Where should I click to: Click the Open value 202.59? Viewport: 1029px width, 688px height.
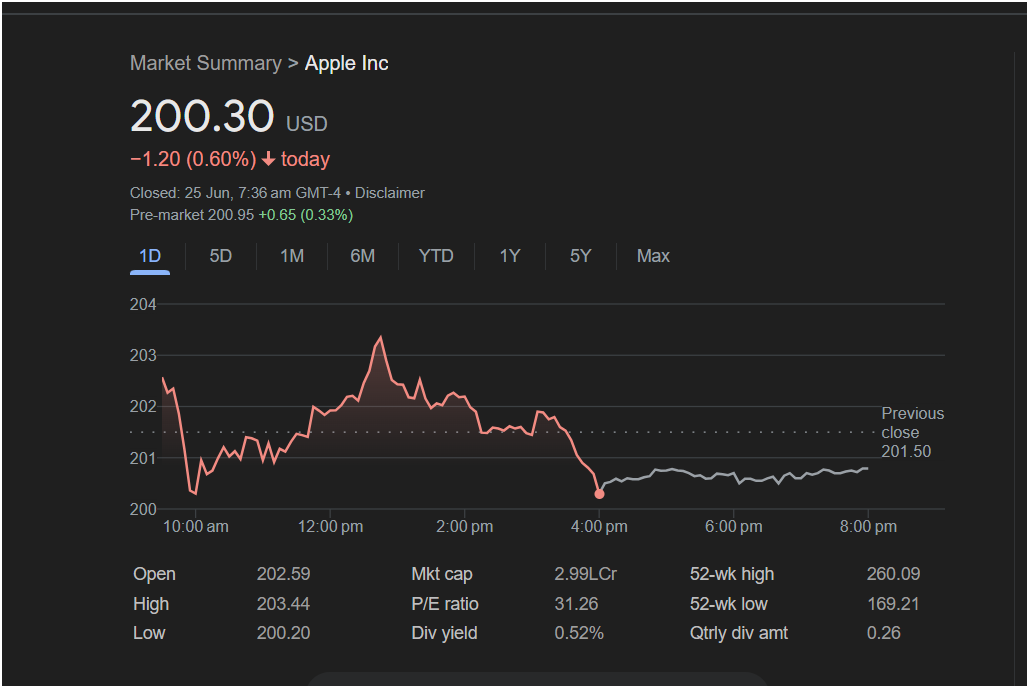click(284, 574)
